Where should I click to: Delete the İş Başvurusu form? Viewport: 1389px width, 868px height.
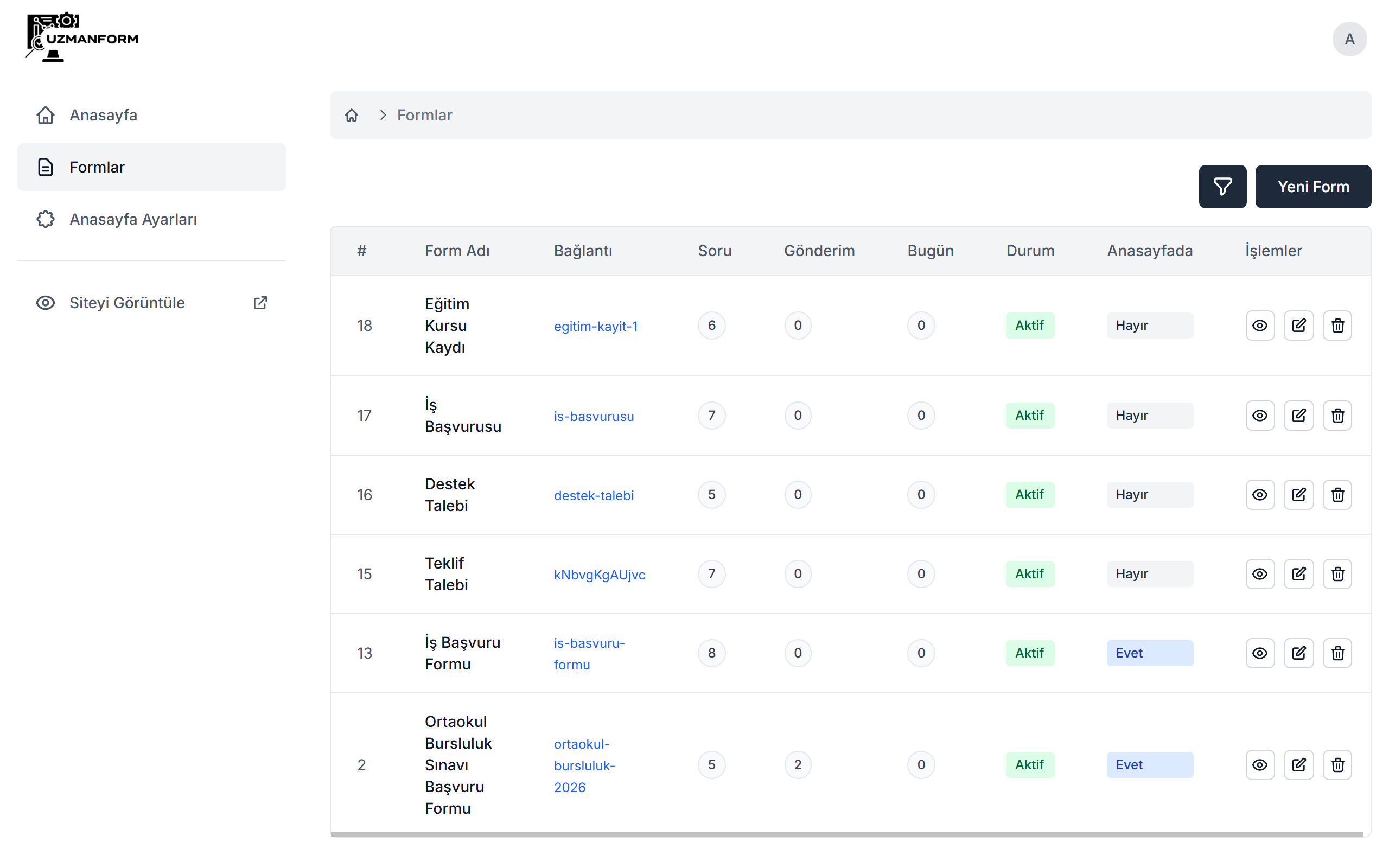point(1337,416)
